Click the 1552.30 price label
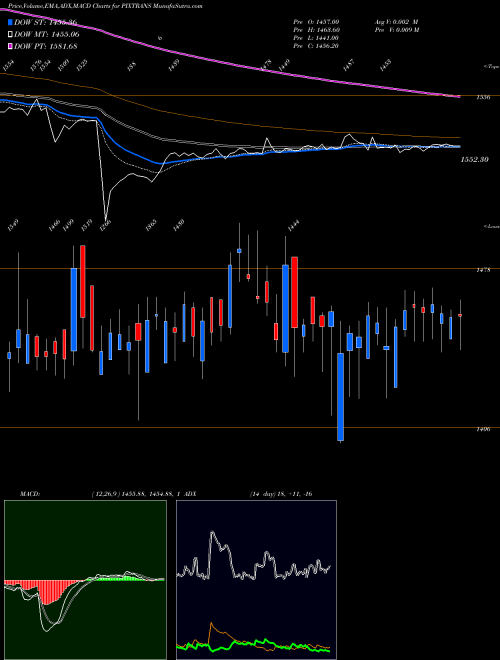This screenshot has width=500, height=660. pos(474,160)
